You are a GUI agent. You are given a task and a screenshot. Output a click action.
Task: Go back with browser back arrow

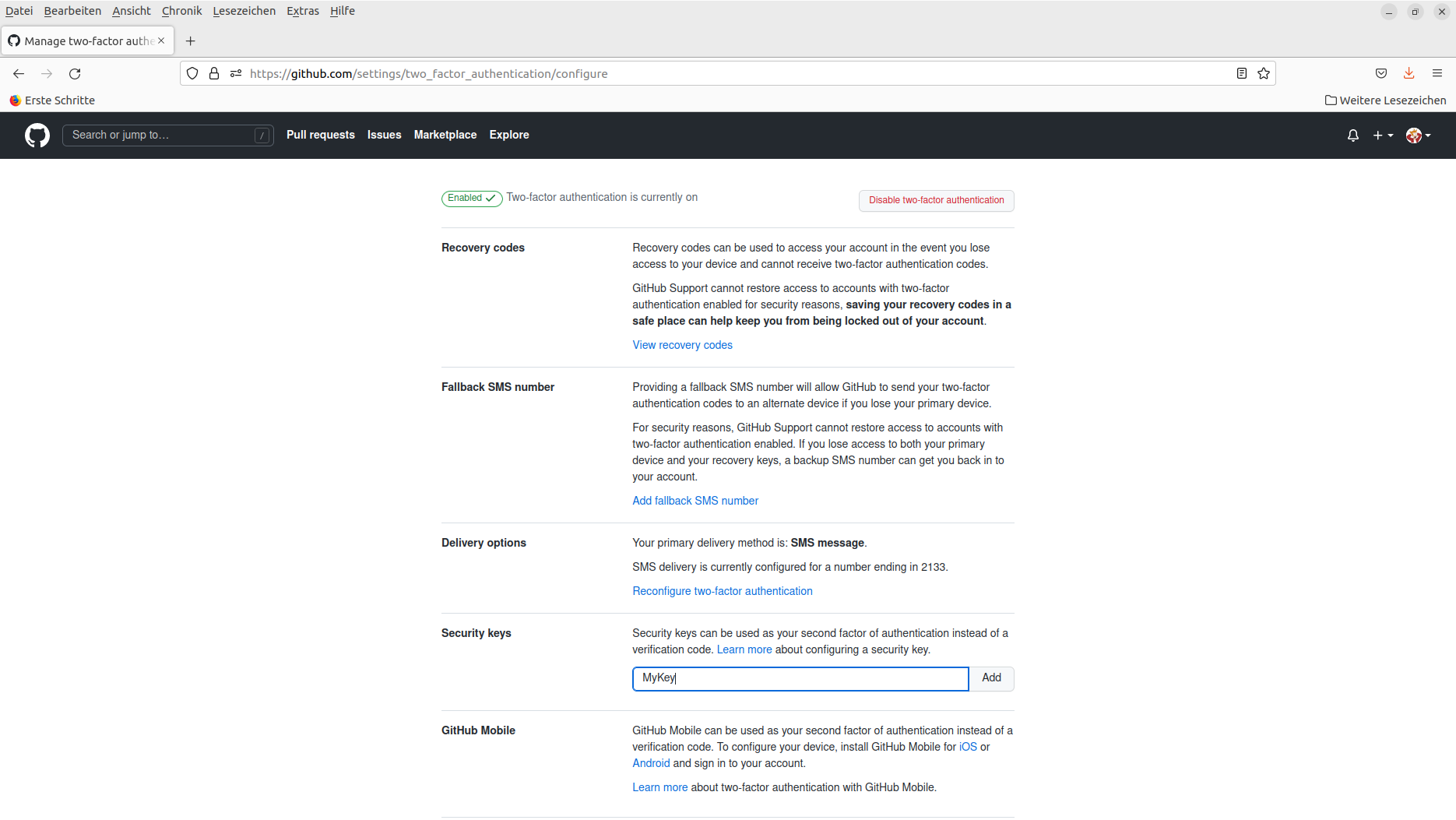click(19, 73)
